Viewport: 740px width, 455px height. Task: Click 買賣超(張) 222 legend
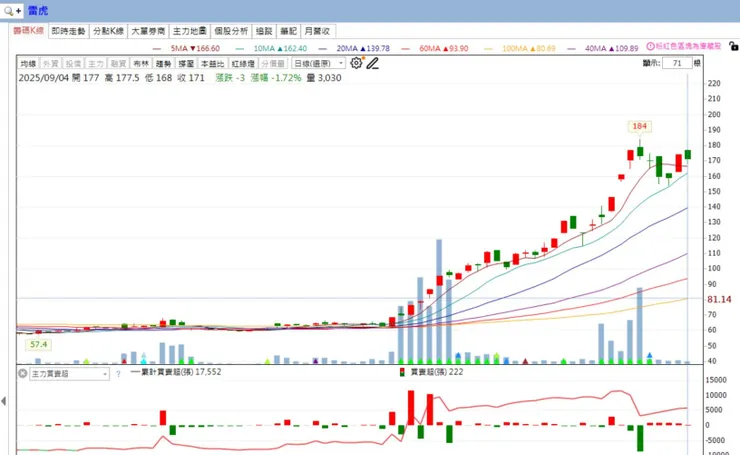(x=431, y=372)
